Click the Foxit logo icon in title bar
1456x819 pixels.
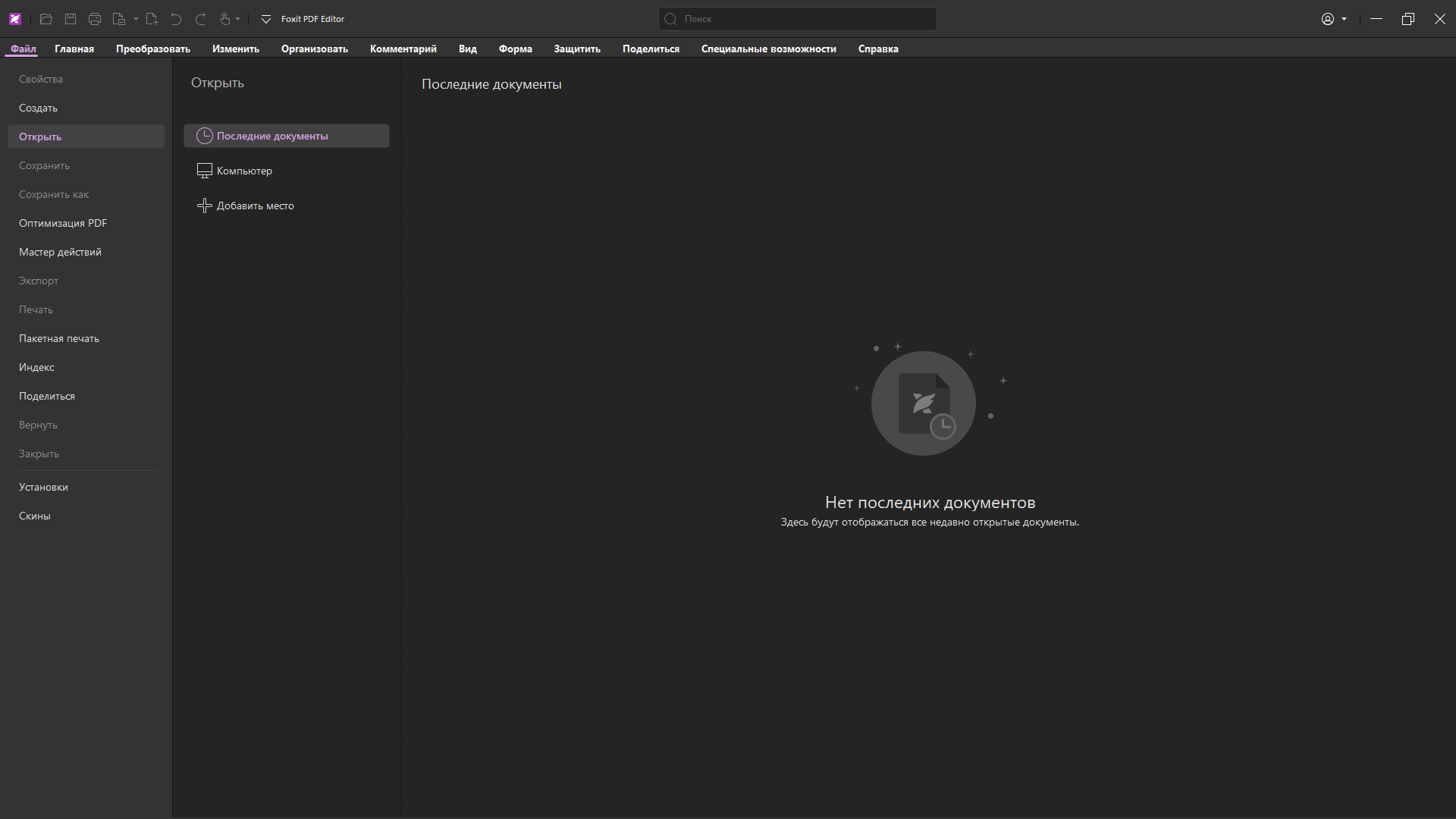click(x=15, y=19)
